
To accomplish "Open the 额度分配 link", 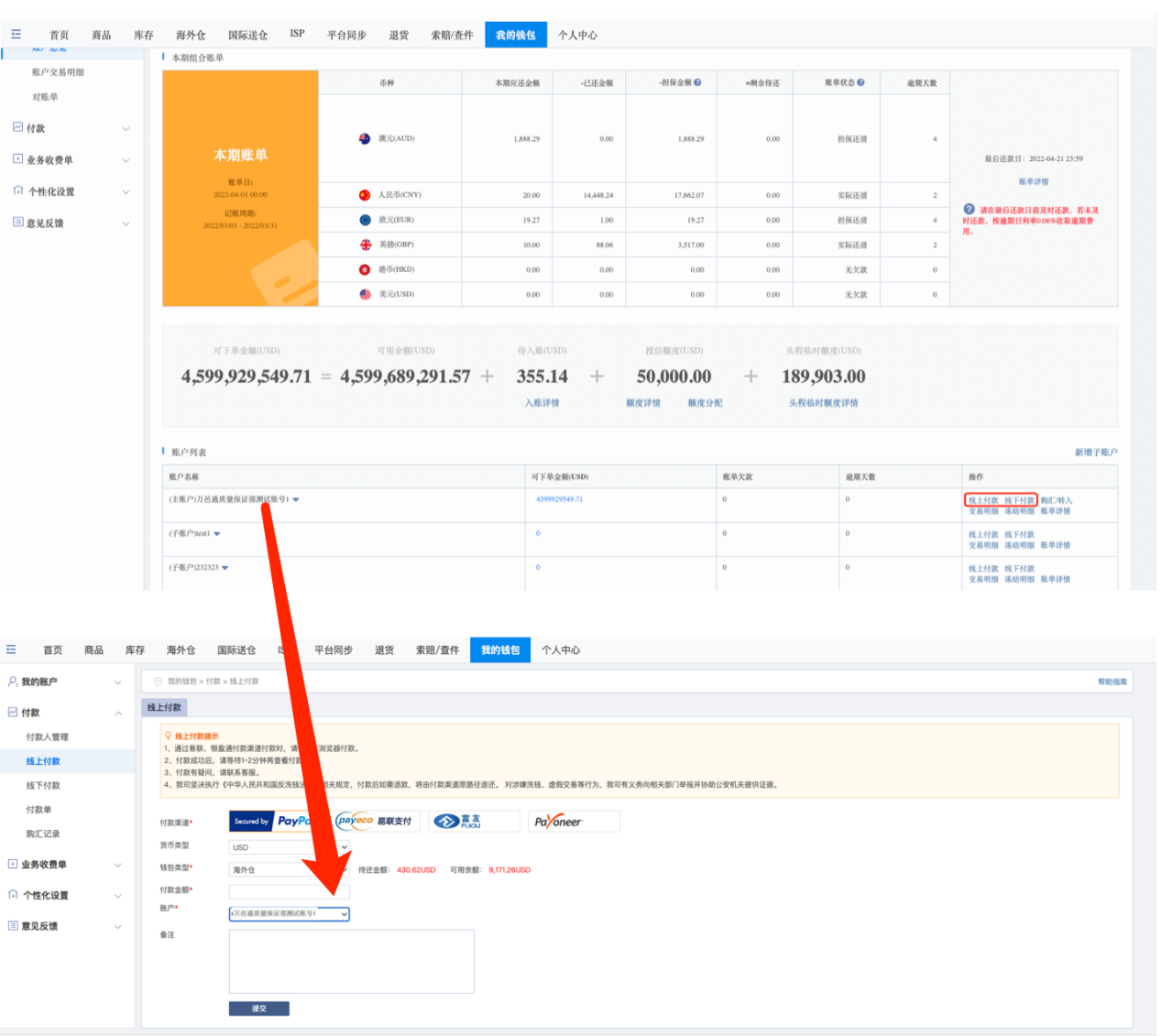I will 706,402.
